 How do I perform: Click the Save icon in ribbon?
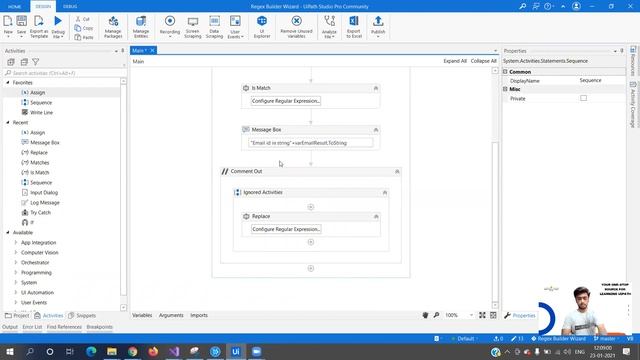(x=21, y=21)
